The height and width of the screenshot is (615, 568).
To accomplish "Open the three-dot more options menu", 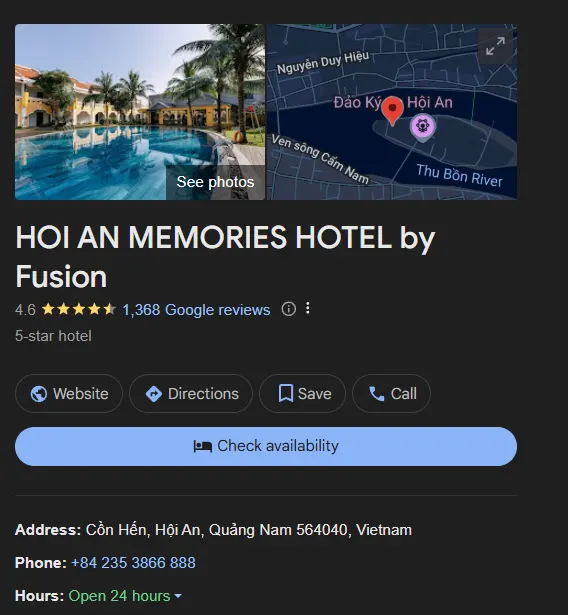I will (x=308, y=308).
